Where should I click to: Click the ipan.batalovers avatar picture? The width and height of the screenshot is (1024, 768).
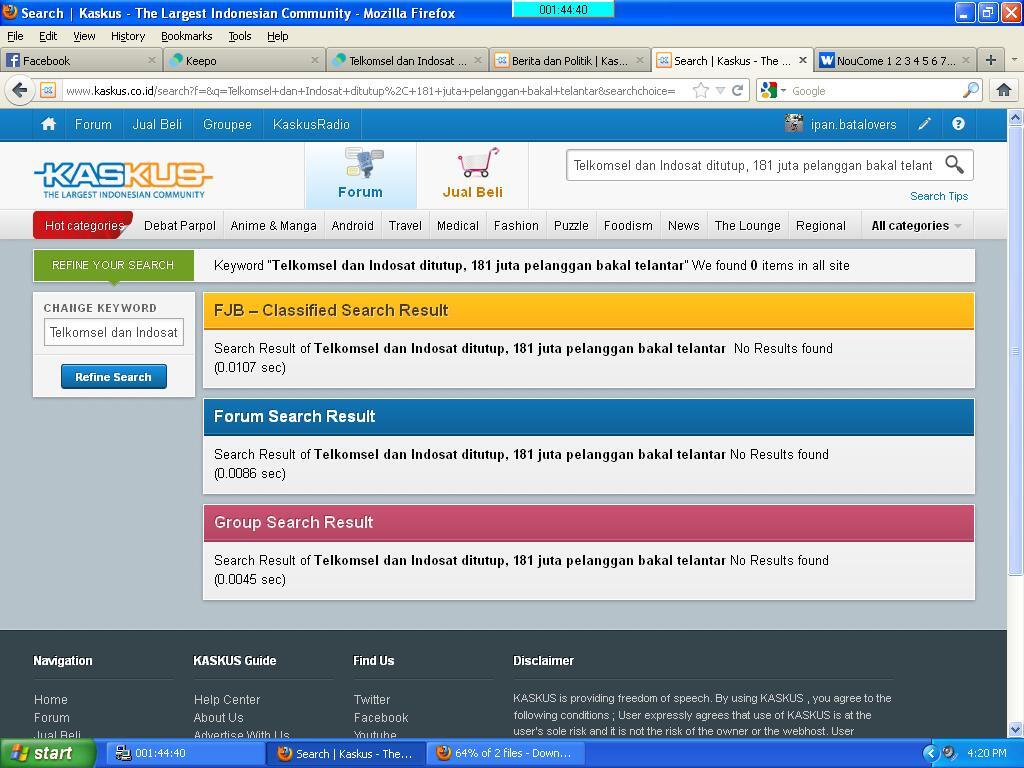(793, 123)
